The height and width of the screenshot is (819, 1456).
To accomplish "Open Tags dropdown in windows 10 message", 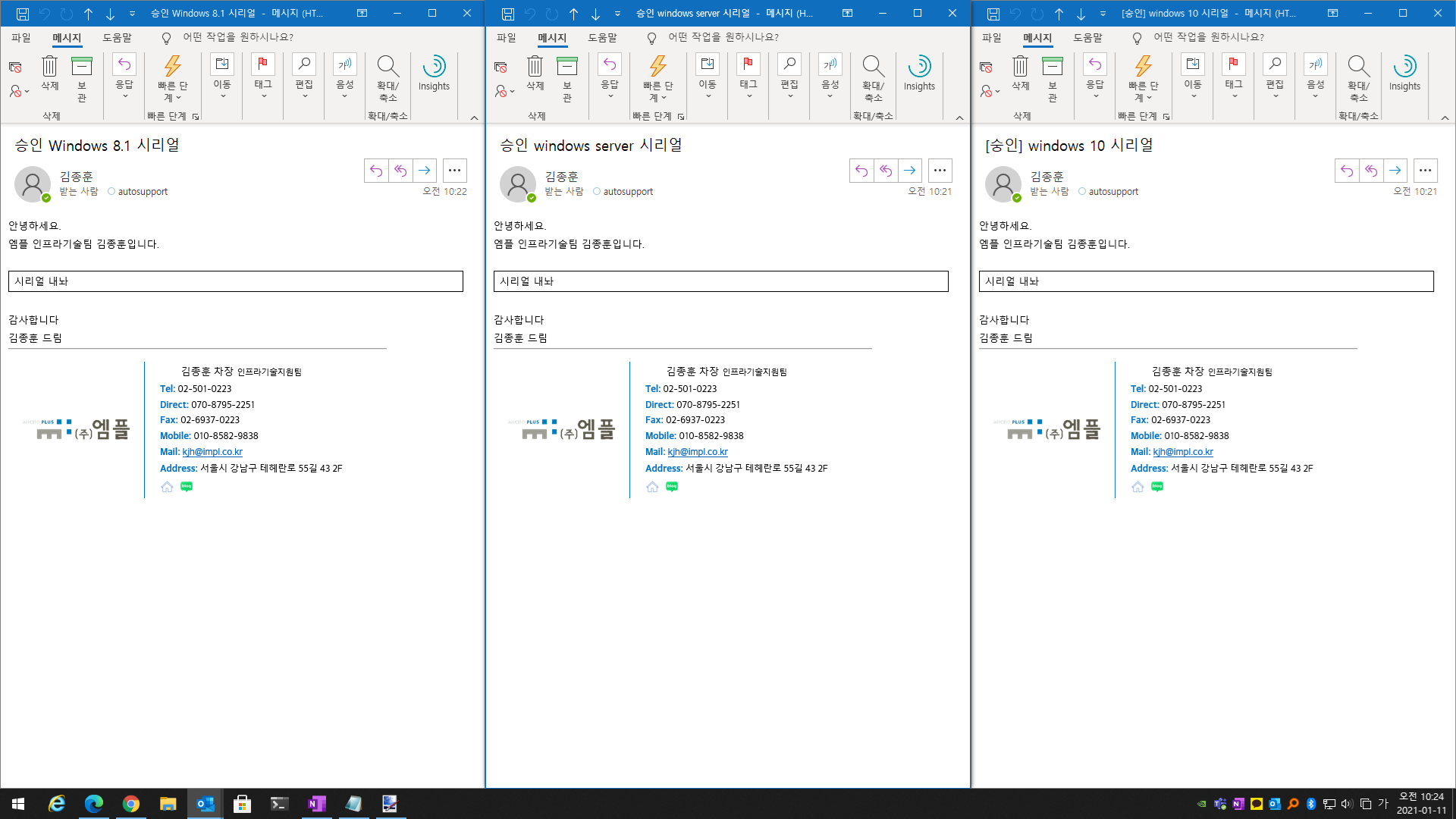I will point(1234,76).
